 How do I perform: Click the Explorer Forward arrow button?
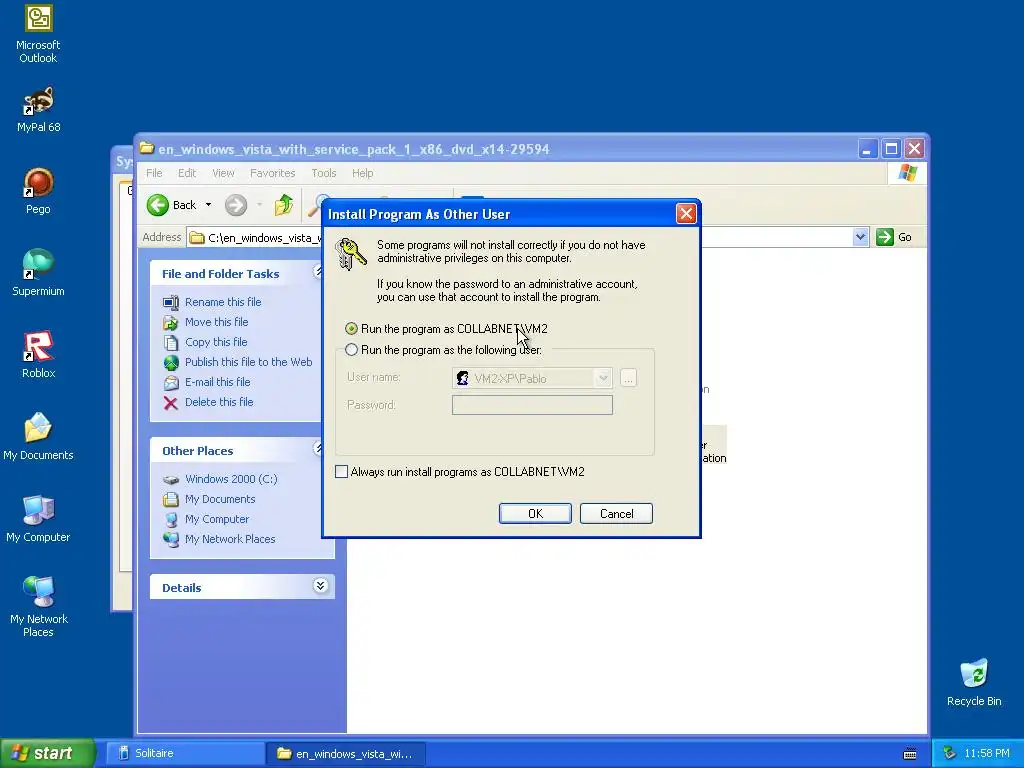coord(236,205)
